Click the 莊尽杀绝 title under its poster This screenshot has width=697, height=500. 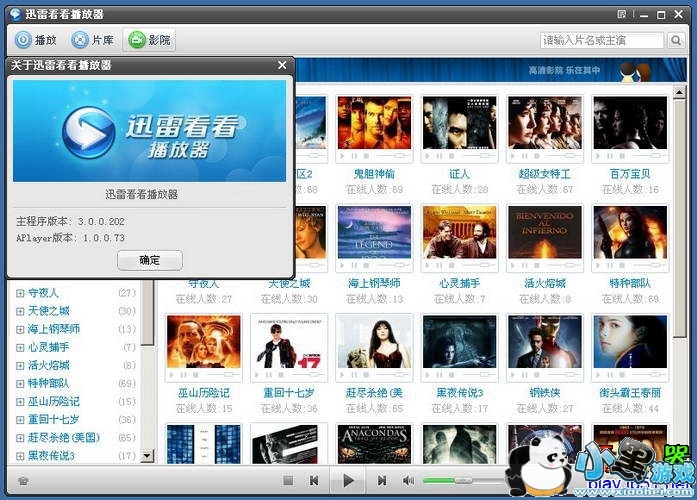point(374,393)
